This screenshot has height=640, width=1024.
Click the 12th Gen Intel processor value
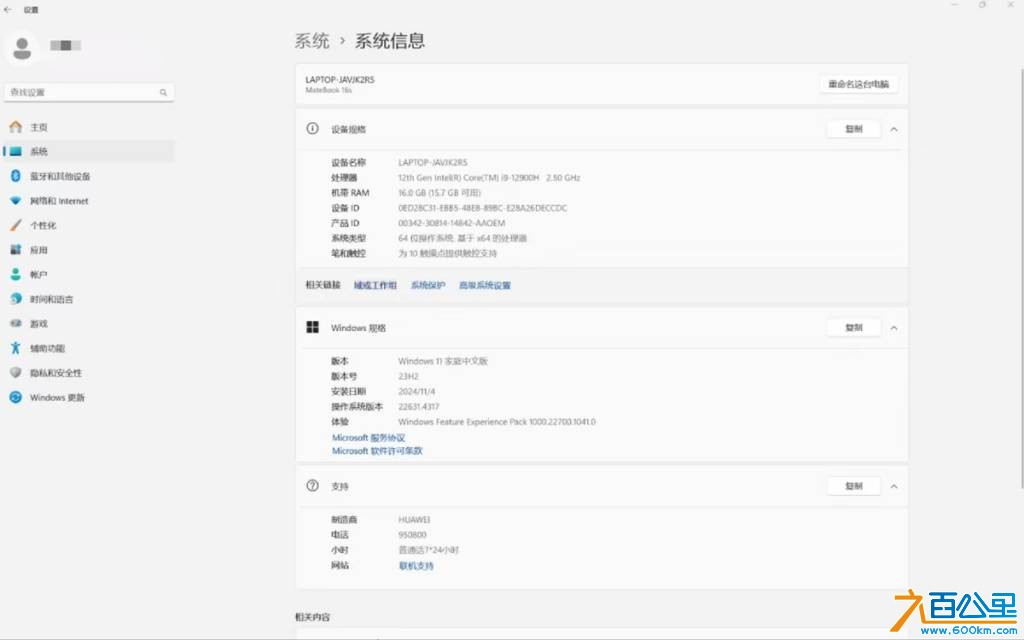click(489, 178)
